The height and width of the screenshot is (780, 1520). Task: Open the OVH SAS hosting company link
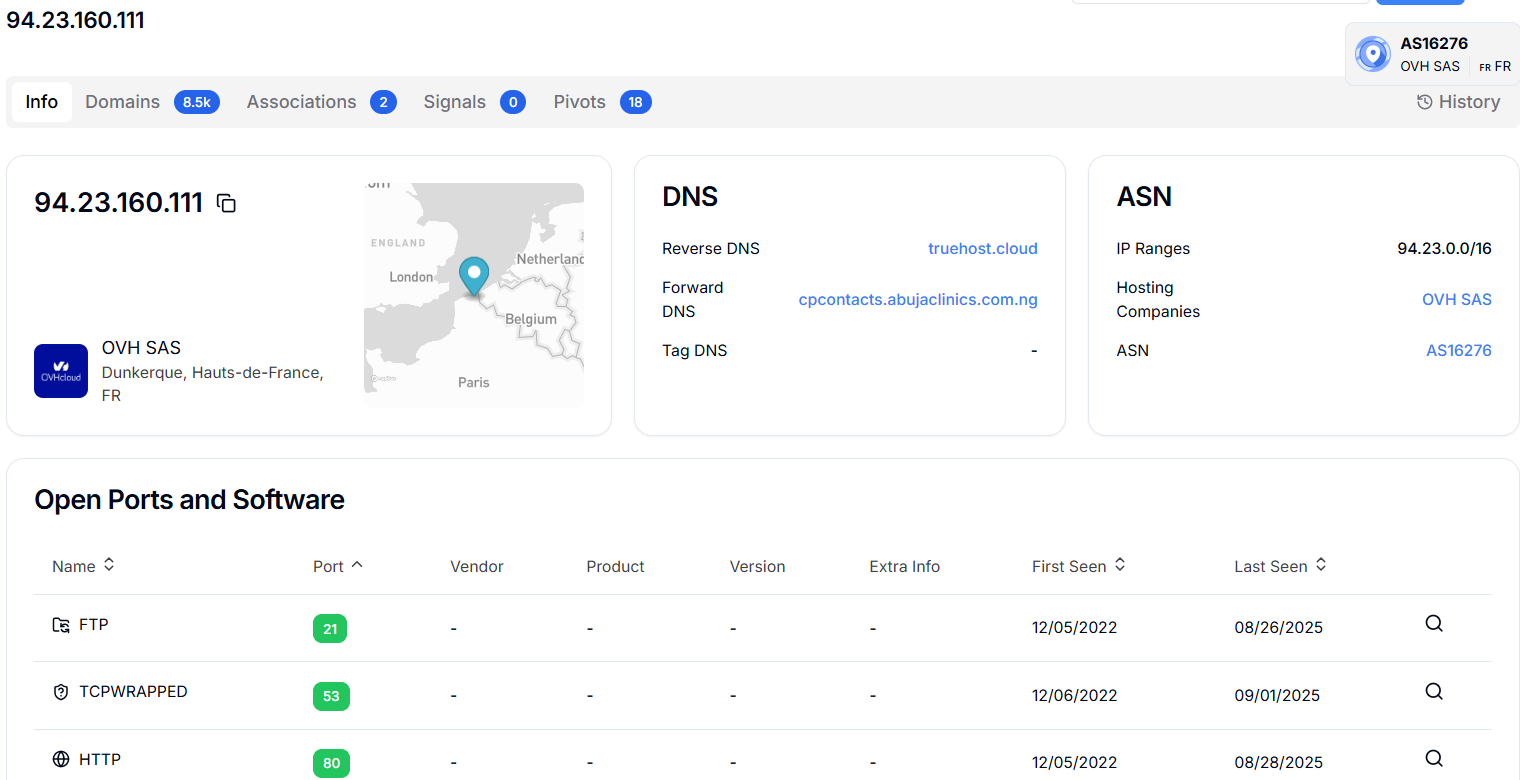point(1457,300)
